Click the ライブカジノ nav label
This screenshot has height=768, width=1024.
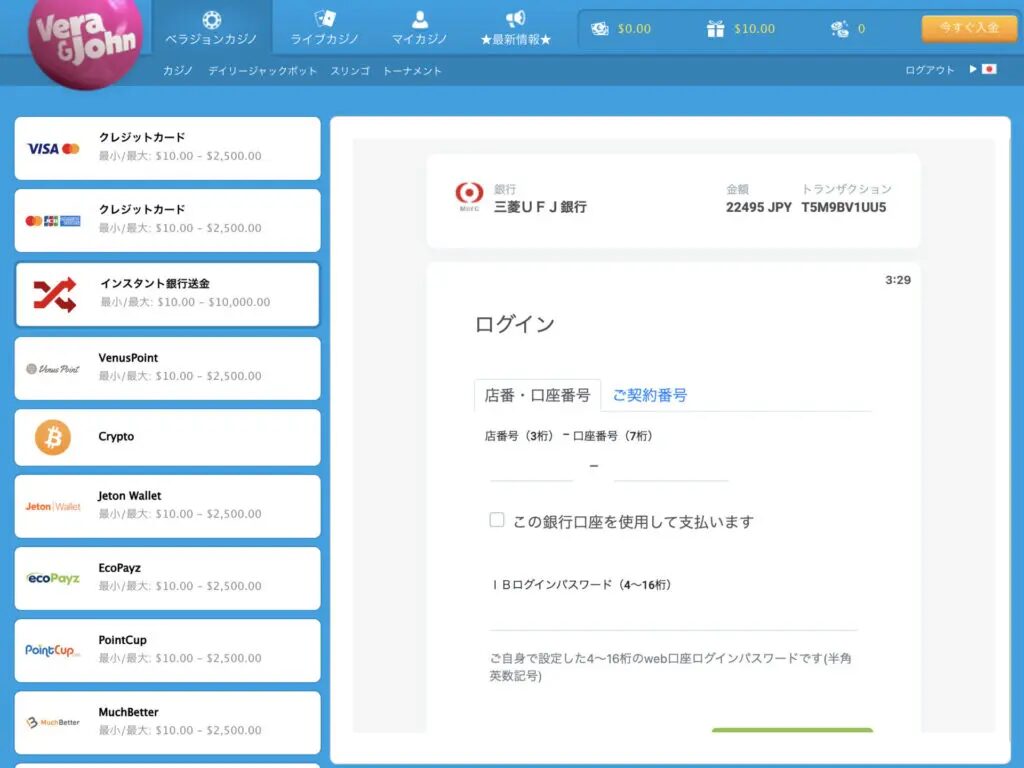coord(325,39)
